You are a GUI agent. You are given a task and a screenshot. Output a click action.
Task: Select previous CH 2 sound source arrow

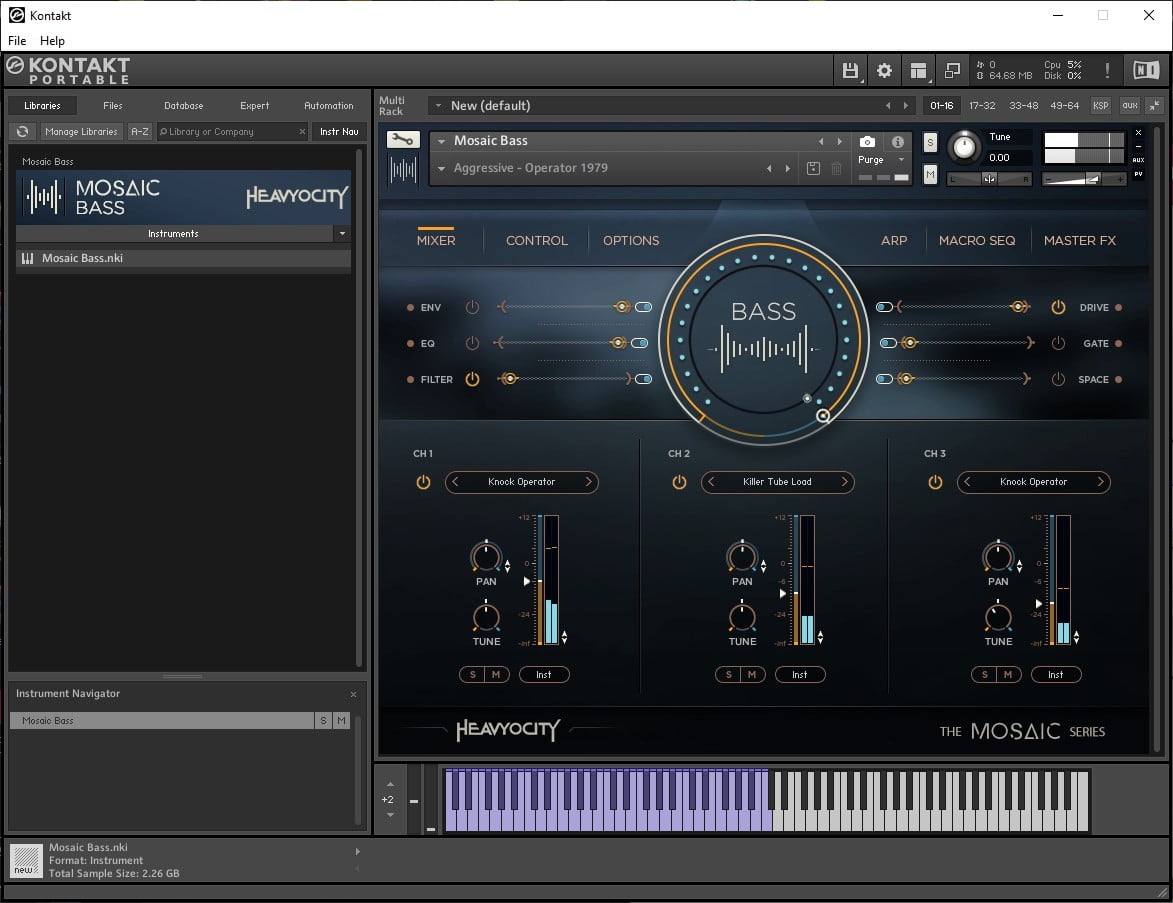click(711, 482)
